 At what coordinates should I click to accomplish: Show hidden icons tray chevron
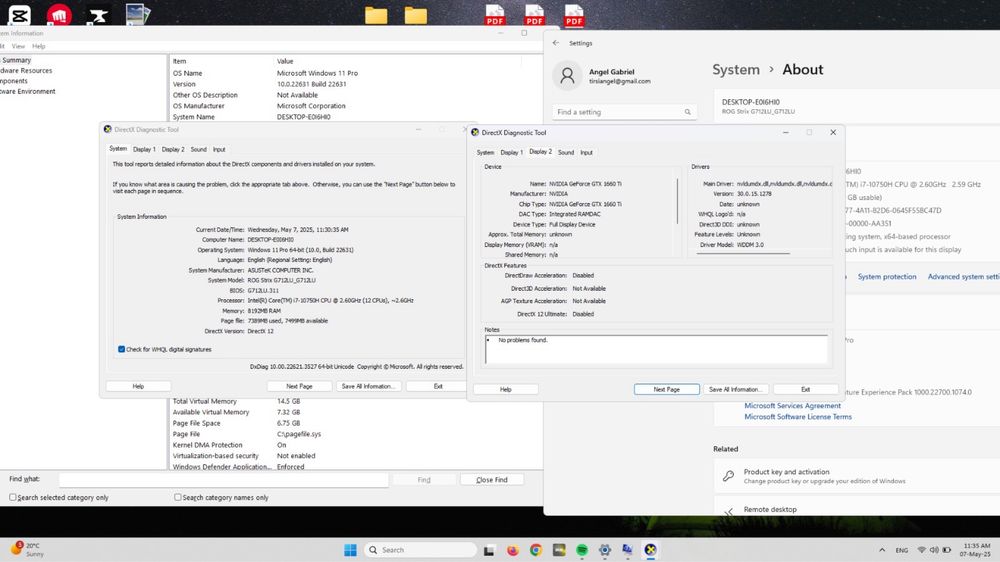click(x=882, y=550)
